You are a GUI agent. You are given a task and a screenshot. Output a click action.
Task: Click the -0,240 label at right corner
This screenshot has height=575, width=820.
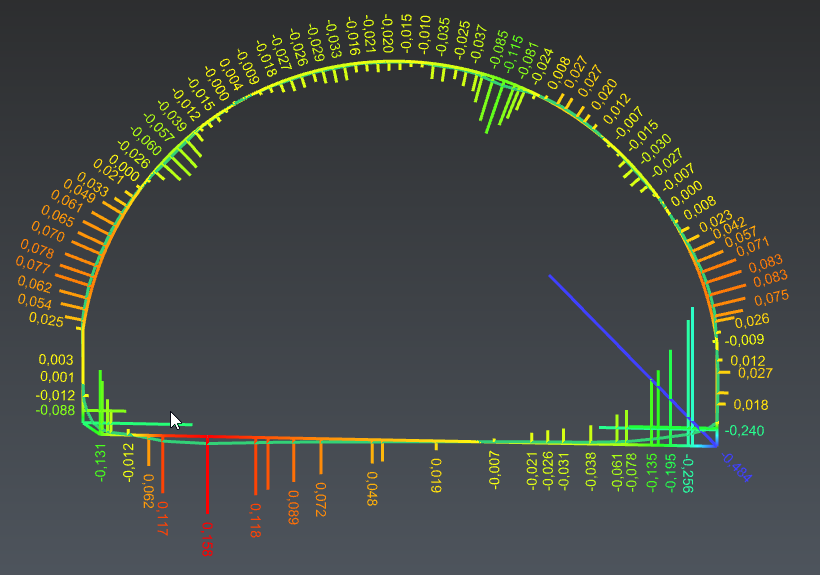(x=745, y=431)
